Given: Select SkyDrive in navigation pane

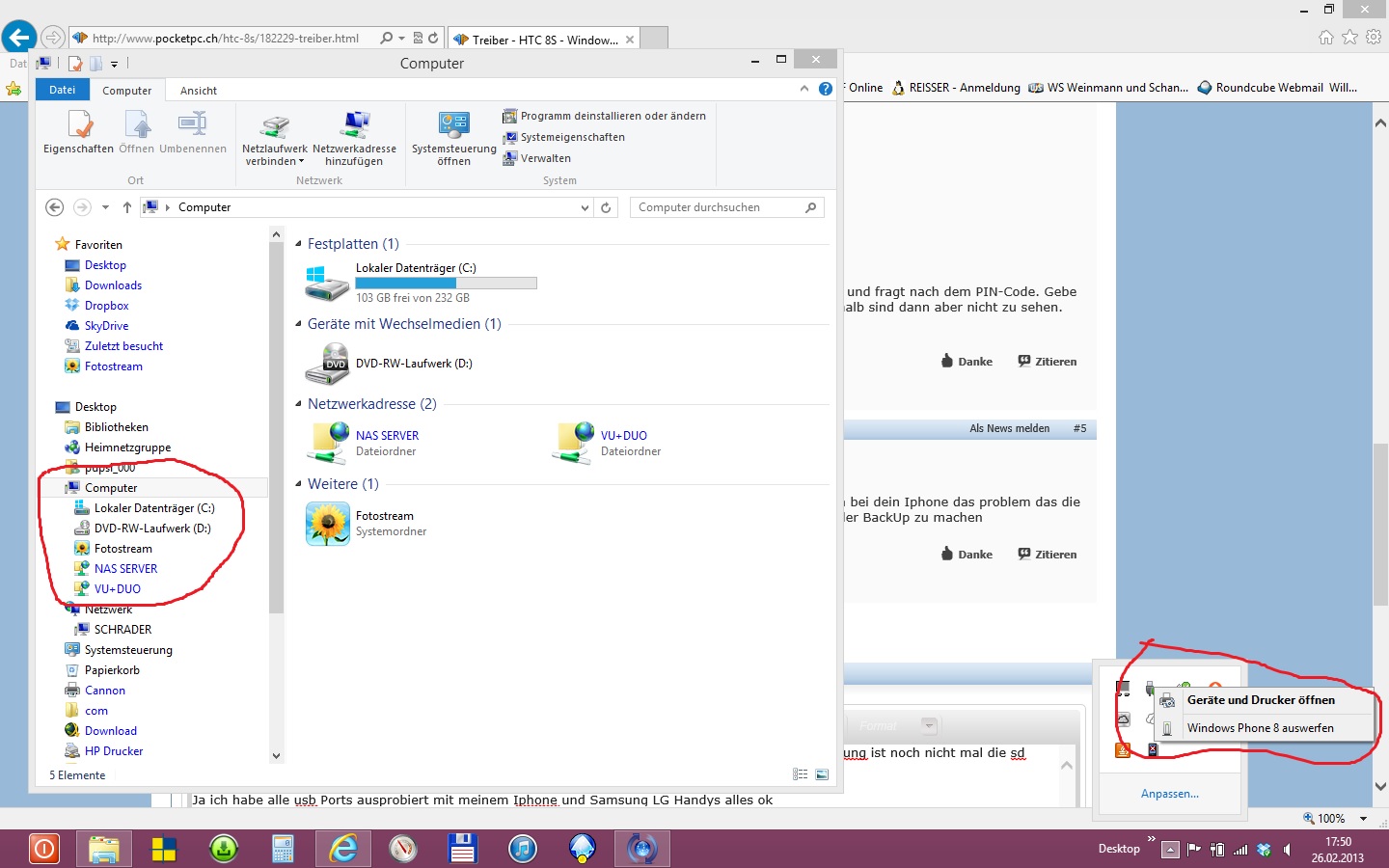Looking at the screenshot, I should (x=106, y=326).
